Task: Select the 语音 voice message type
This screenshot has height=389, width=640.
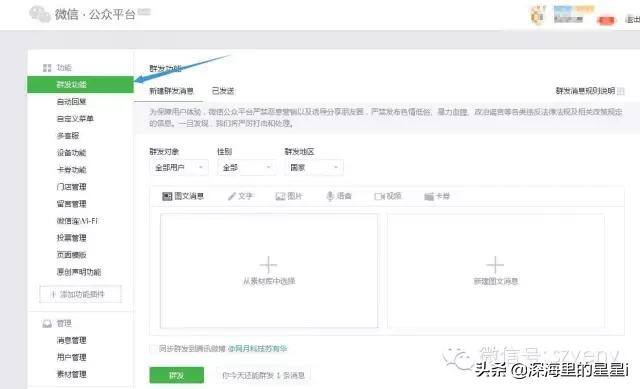Action: (x=339, y=196)
